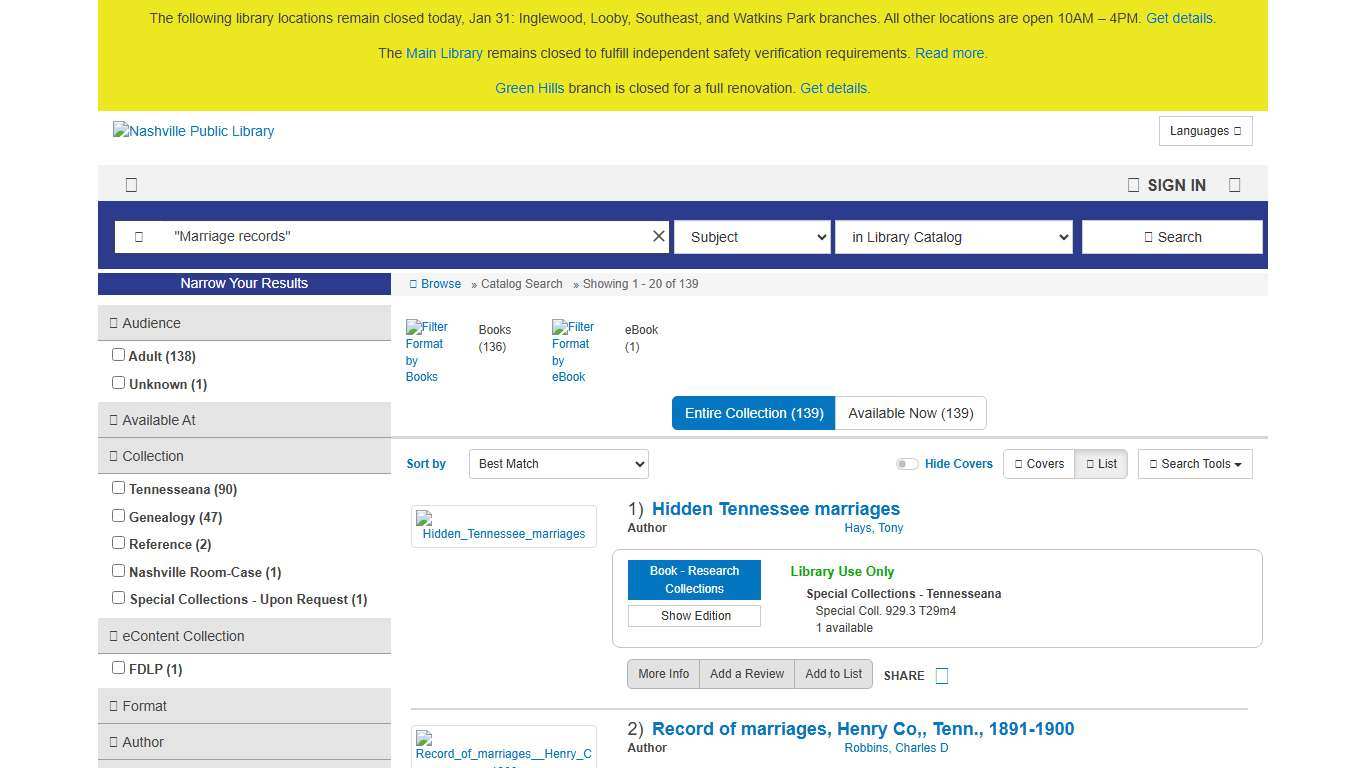Check the Tennesseana collection filter
Viewport: 1366px width, 768px height.
tap(118, 487)
